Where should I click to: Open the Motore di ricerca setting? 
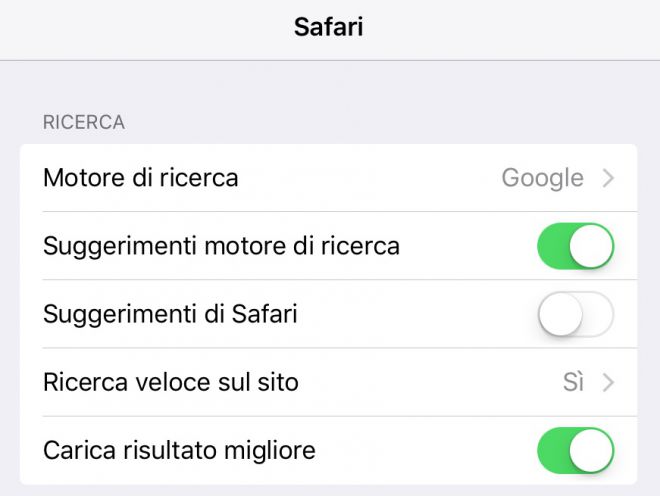[x=328, y=178]
